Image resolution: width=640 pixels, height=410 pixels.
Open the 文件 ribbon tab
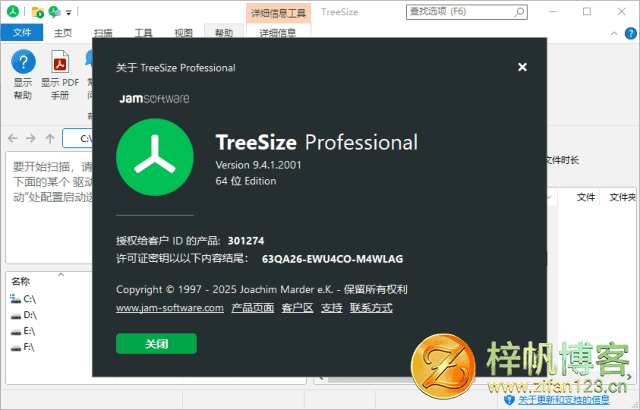coord(22,32)
